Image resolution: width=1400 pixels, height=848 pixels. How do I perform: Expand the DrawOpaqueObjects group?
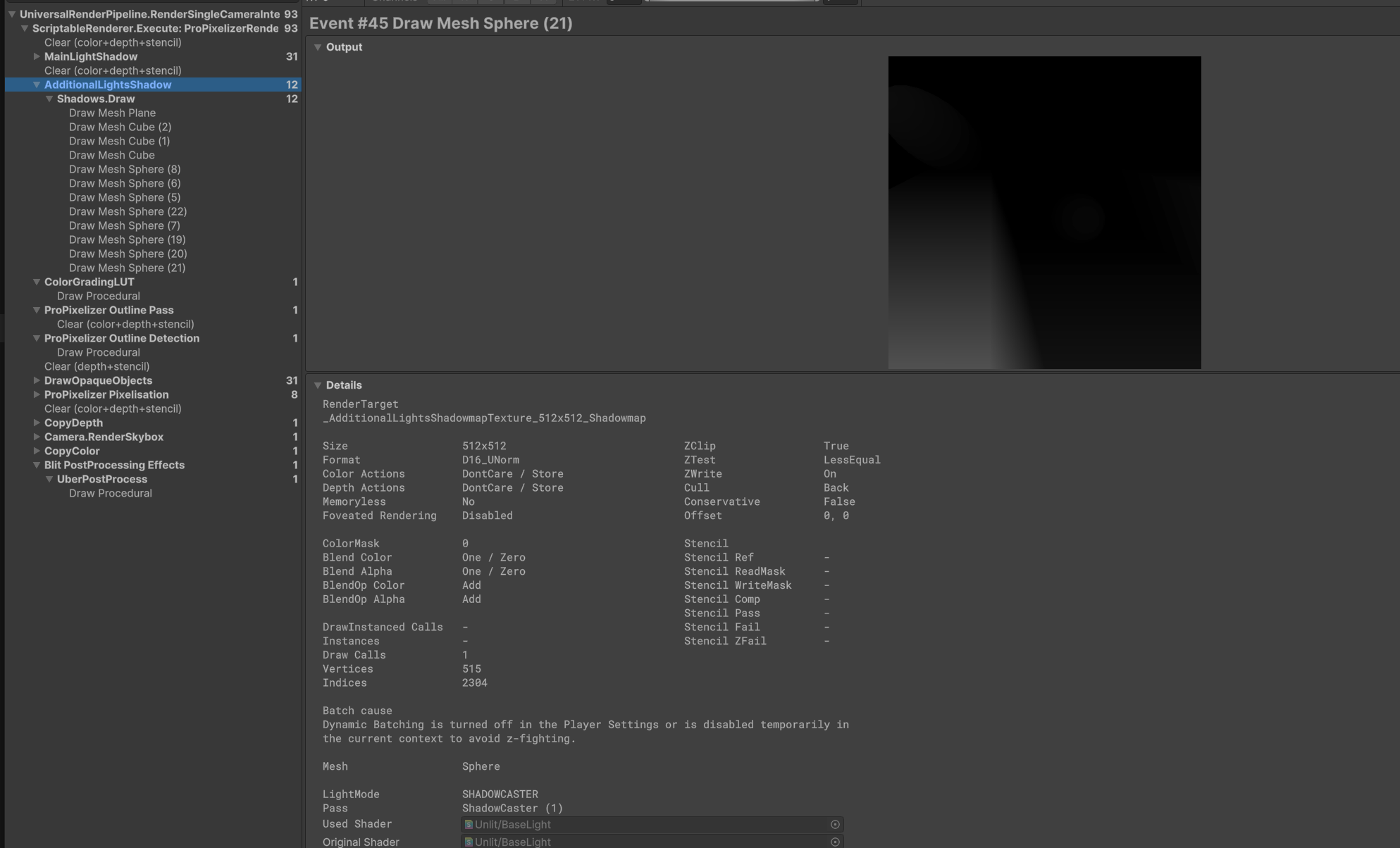pyautogui.click(x=37, y=380)
